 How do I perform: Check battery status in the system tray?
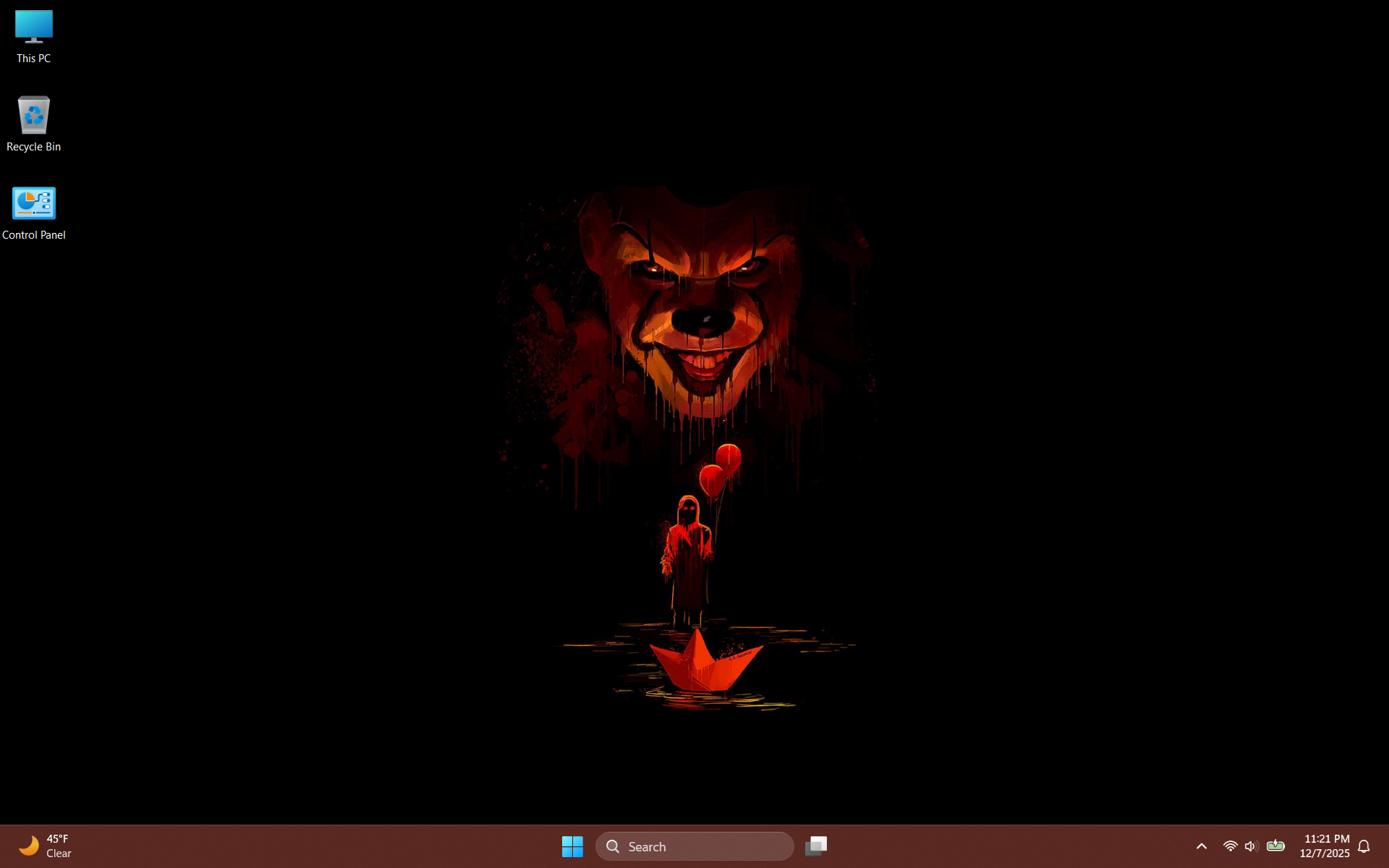1277,846
